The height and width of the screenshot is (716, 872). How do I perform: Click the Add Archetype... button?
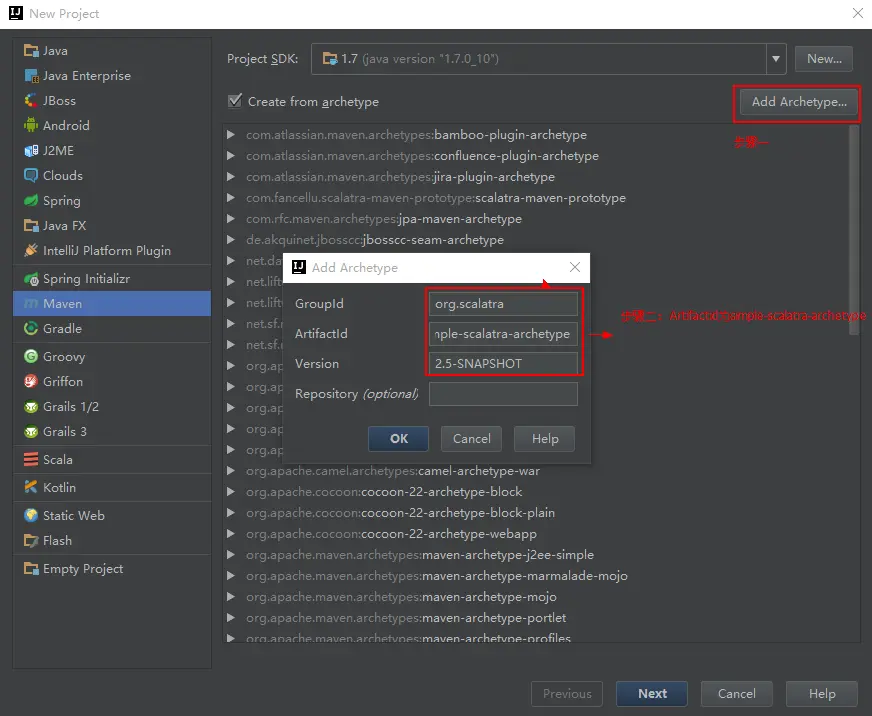(799, 102)
